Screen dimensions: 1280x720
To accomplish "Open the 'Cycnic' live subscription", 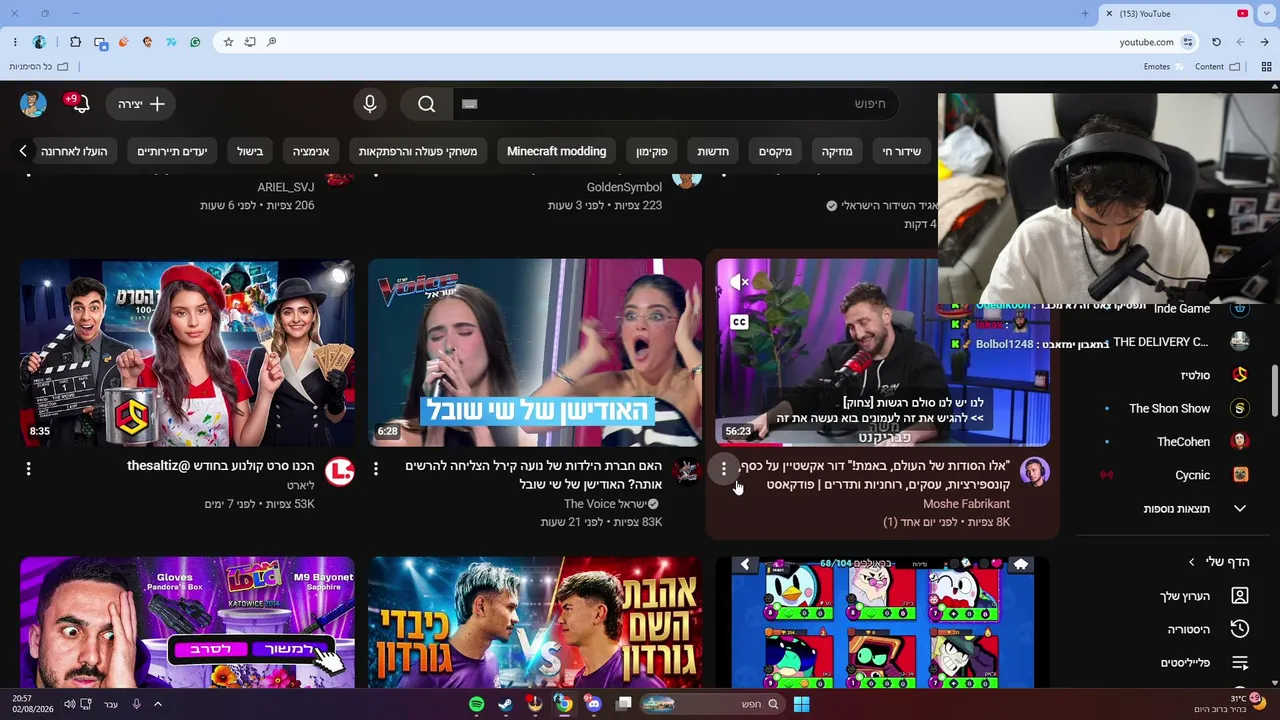I will coord(1176,475).
